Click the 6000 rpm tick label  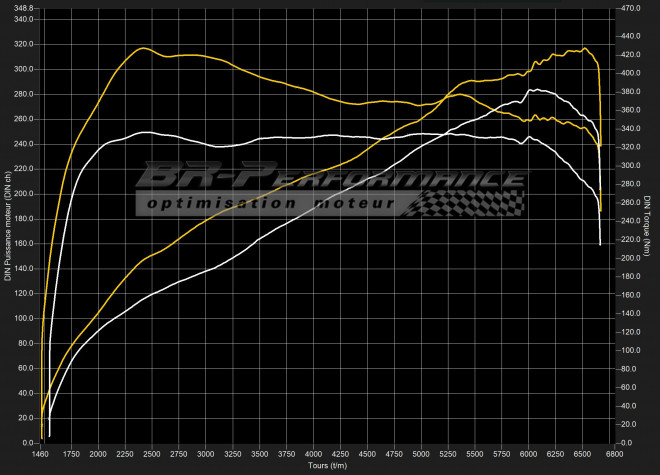pos(528,454)
